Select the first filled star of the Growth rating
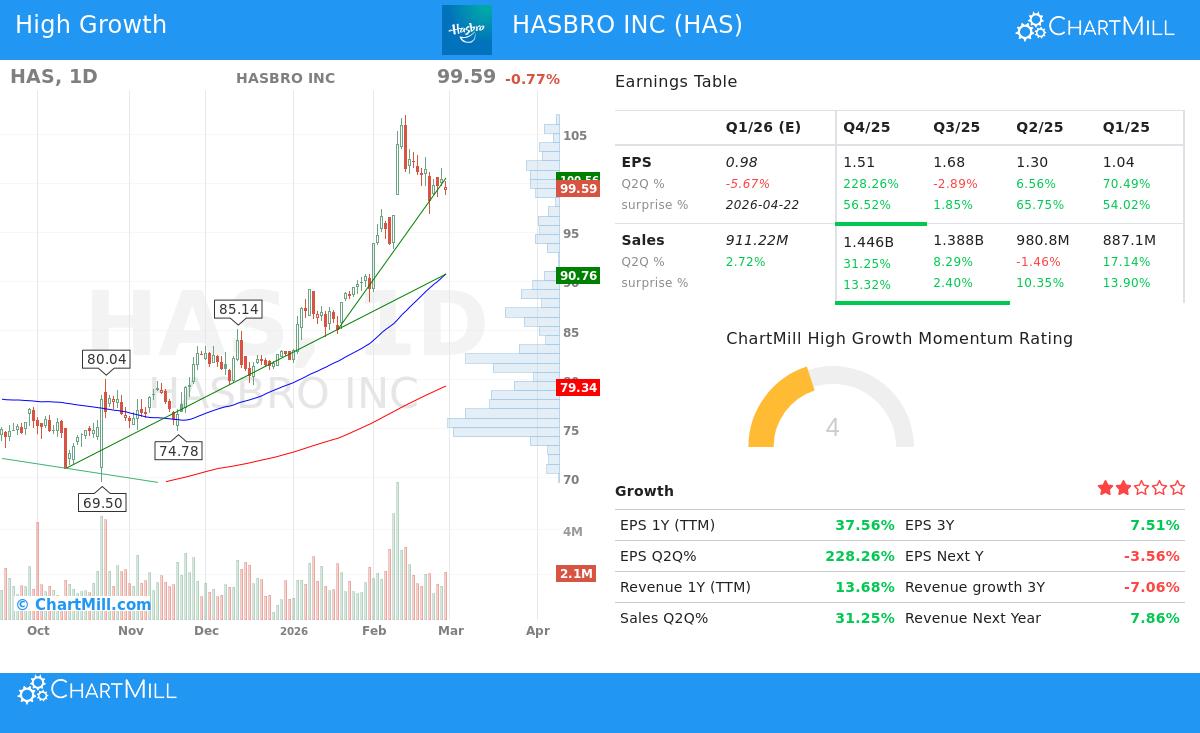 (1105, 488)
